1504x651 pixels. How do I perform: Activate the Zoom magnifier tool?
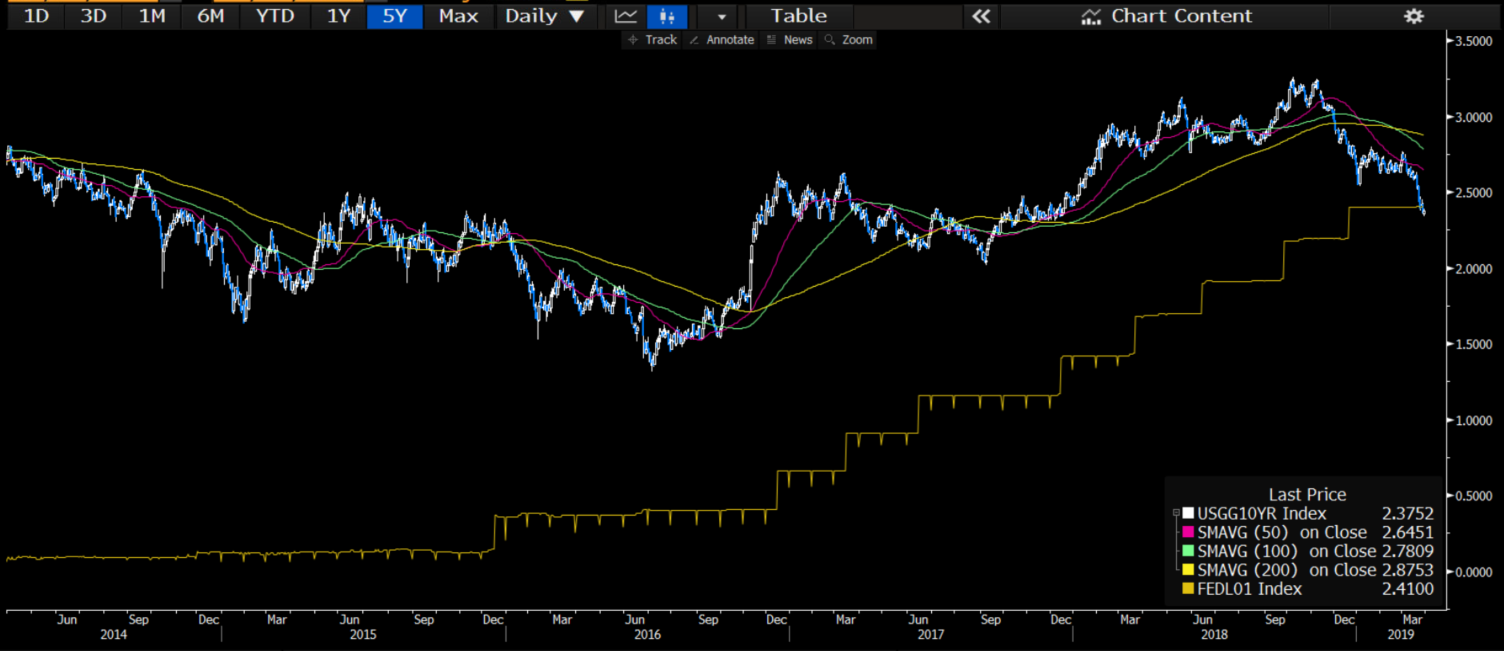[848, 40]
